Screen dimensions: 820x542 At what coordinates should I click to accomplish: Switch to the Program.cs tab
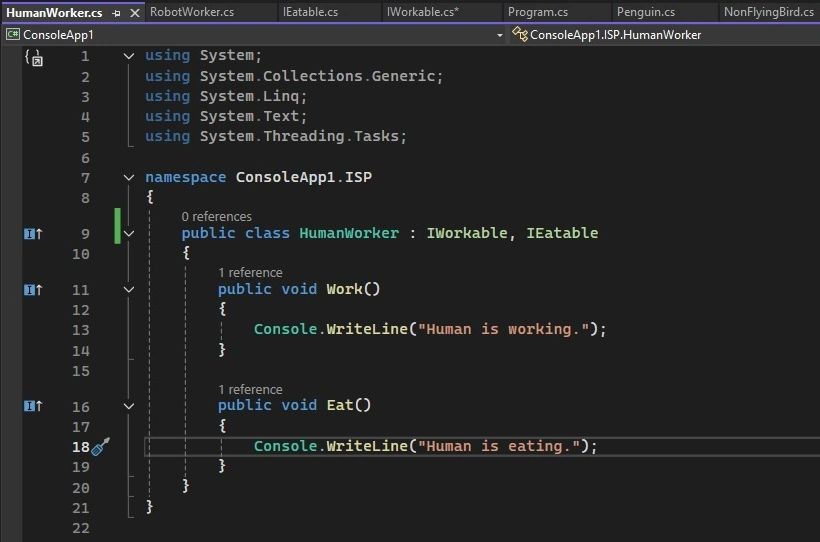(538, 12)
